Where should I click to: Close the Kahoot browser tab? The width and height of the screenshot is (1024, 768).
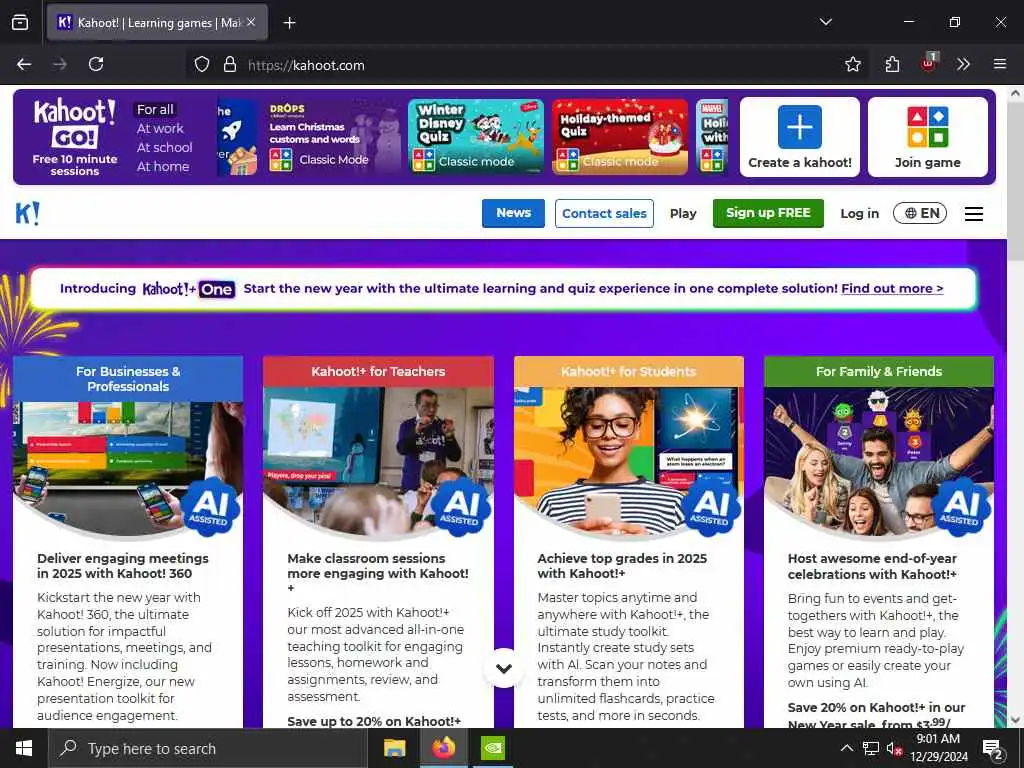pos(251,22)
